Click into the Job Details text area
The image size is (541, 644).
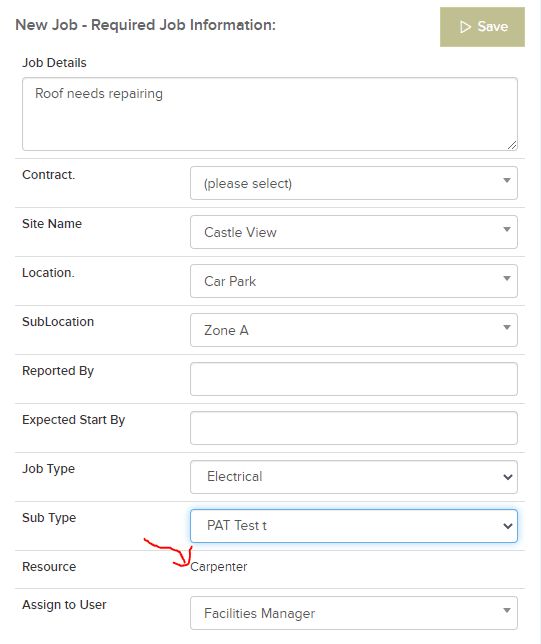[270, 114]
